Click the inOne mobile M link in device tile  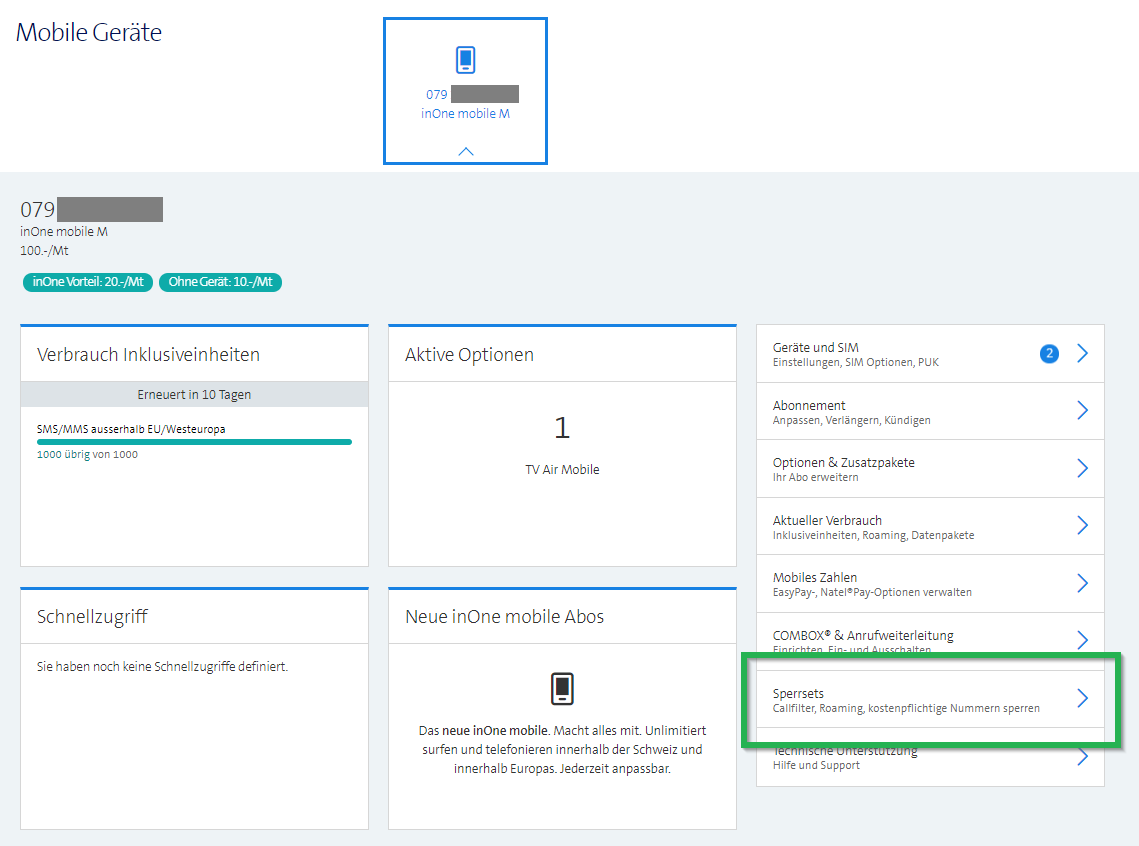465,114
